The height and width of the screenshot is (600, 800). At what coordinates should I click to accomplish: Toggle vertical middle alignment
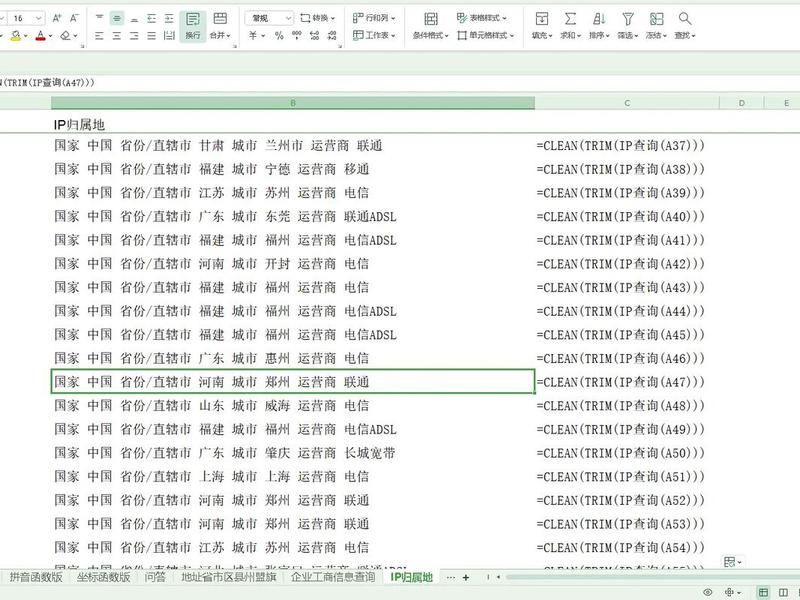coord(117,18)
